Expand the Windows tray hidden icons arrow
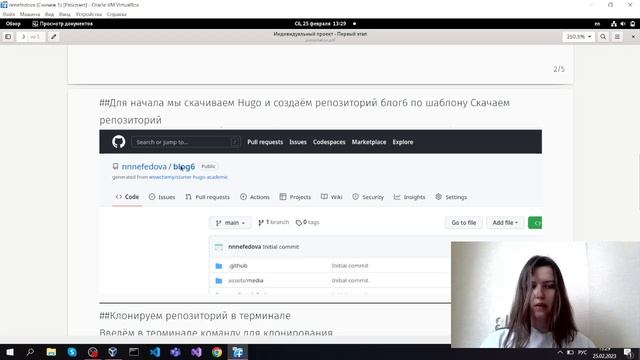 [x=560, y=352]
